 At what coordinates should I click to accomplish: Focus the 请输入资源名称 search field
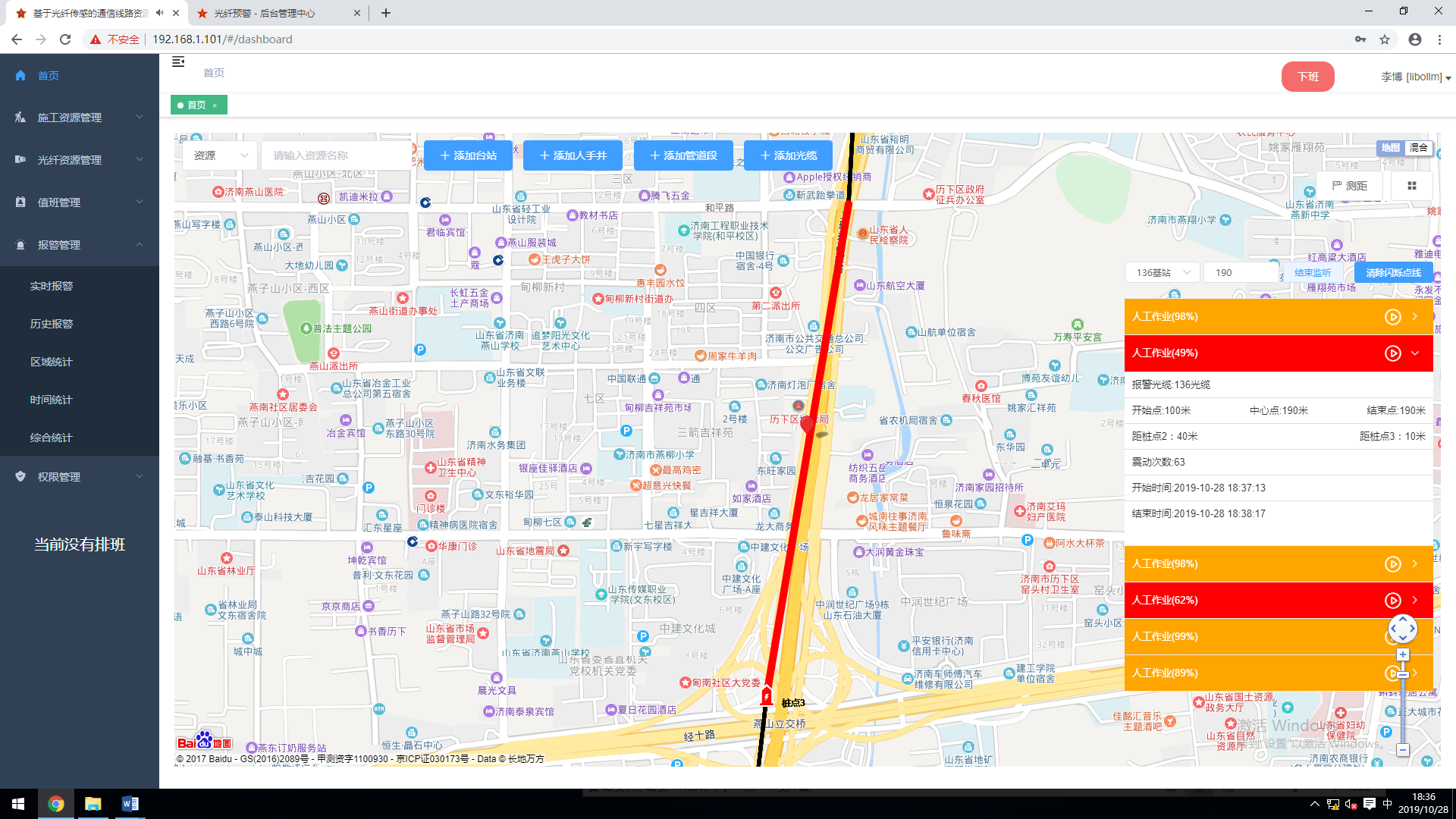click(x=337, y=155)
